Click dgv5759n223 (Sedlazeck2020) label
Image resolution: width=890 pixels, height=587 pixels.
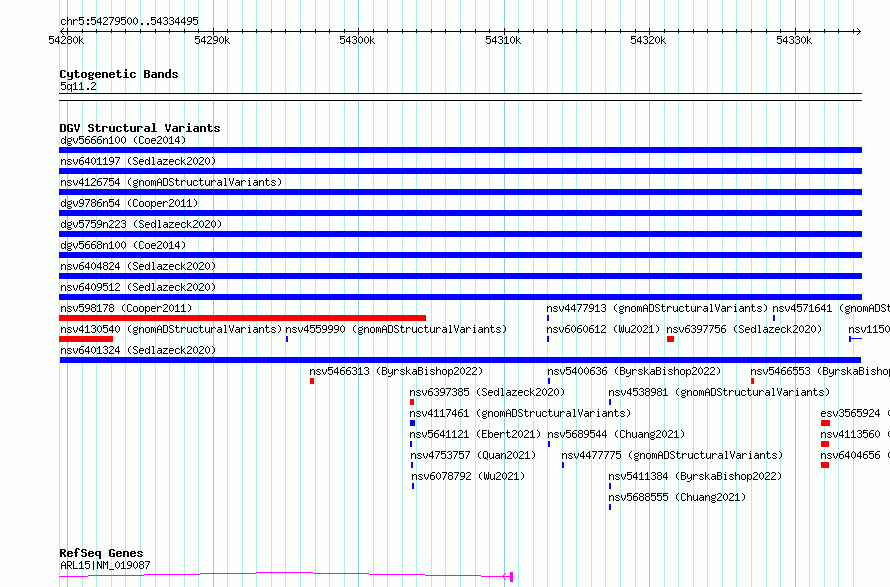(x=141, y=224)
